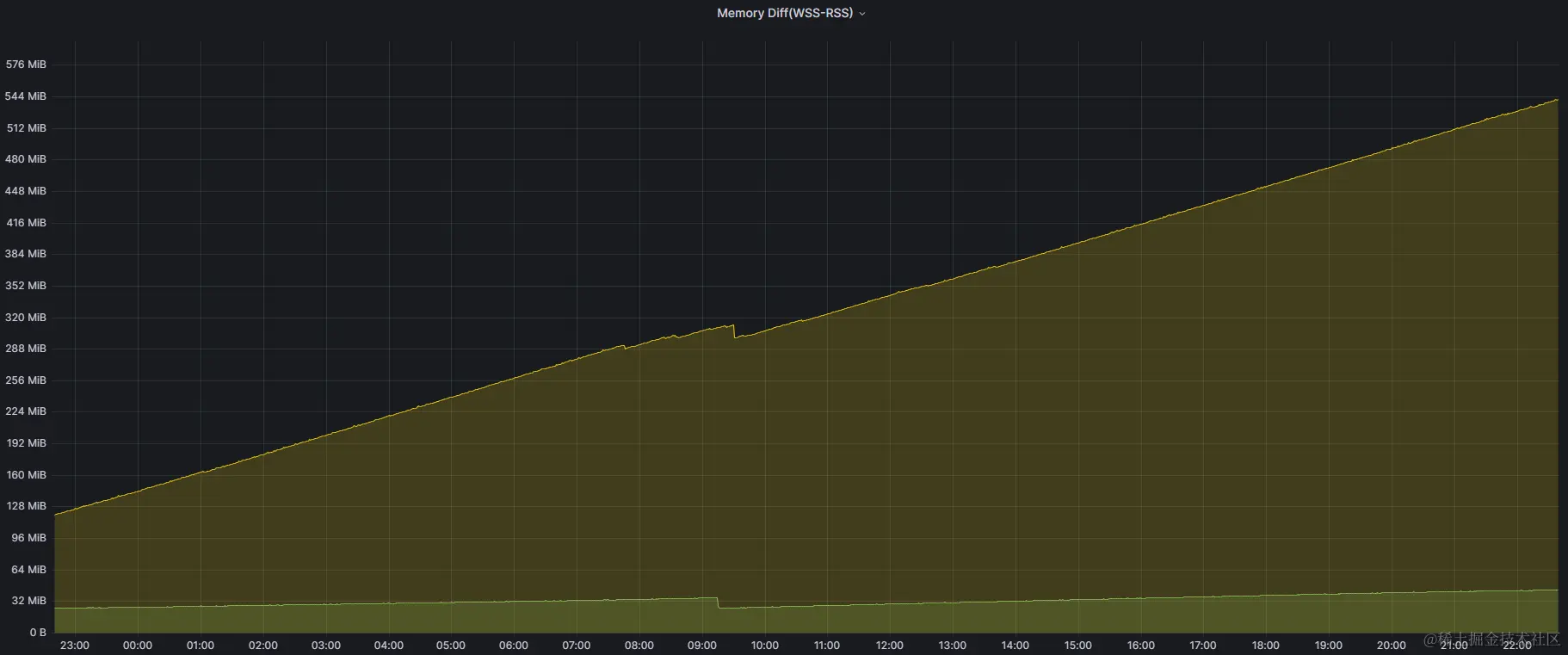Click the 576 MiB y-axis label
The image size is (1568, 655).
pyautogui.click(x=26, y=65)
